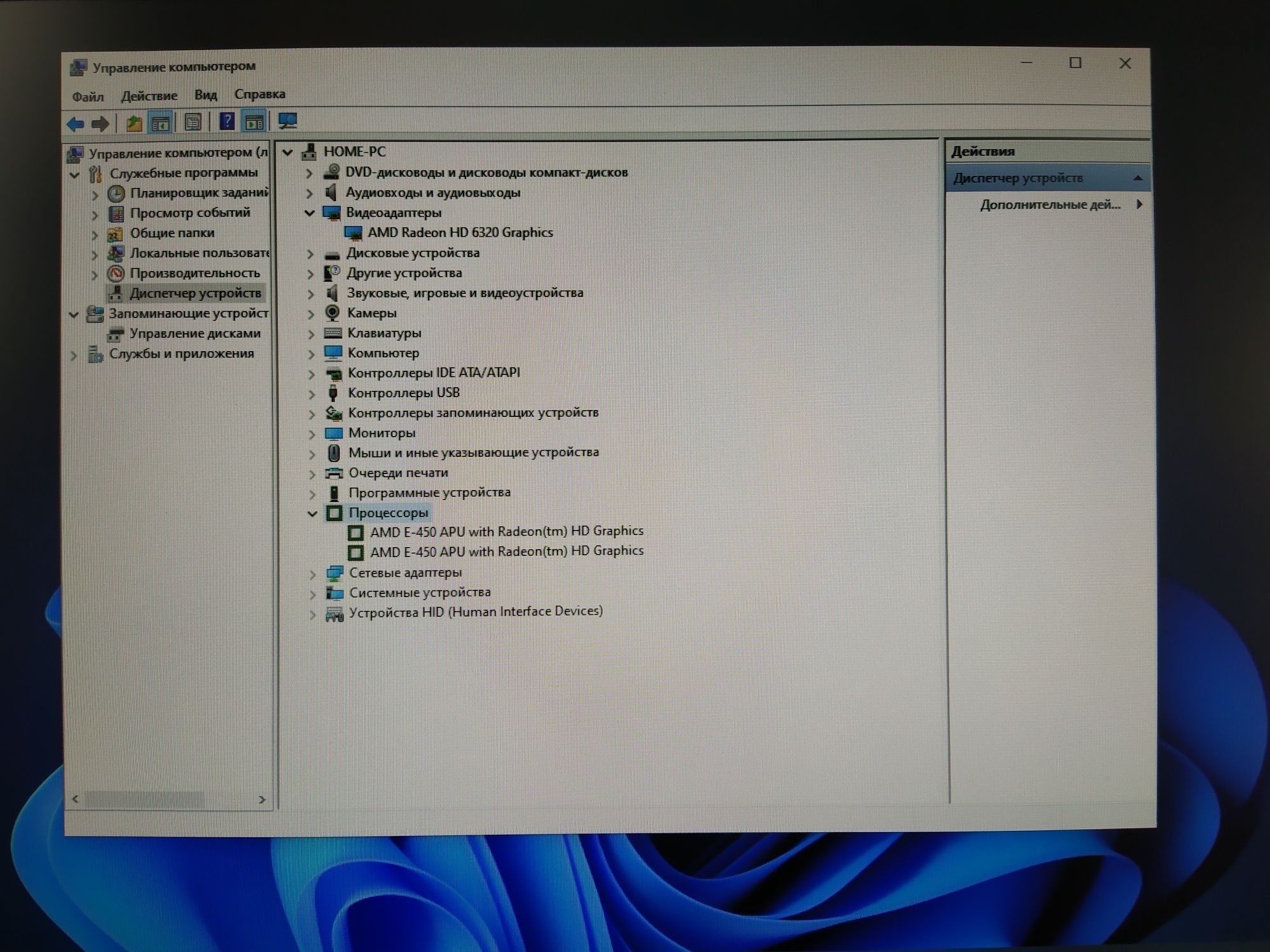Toggle the Show/Hide action pane icon
Viewport: 1270px width, 952px height.
click(255, 122)
